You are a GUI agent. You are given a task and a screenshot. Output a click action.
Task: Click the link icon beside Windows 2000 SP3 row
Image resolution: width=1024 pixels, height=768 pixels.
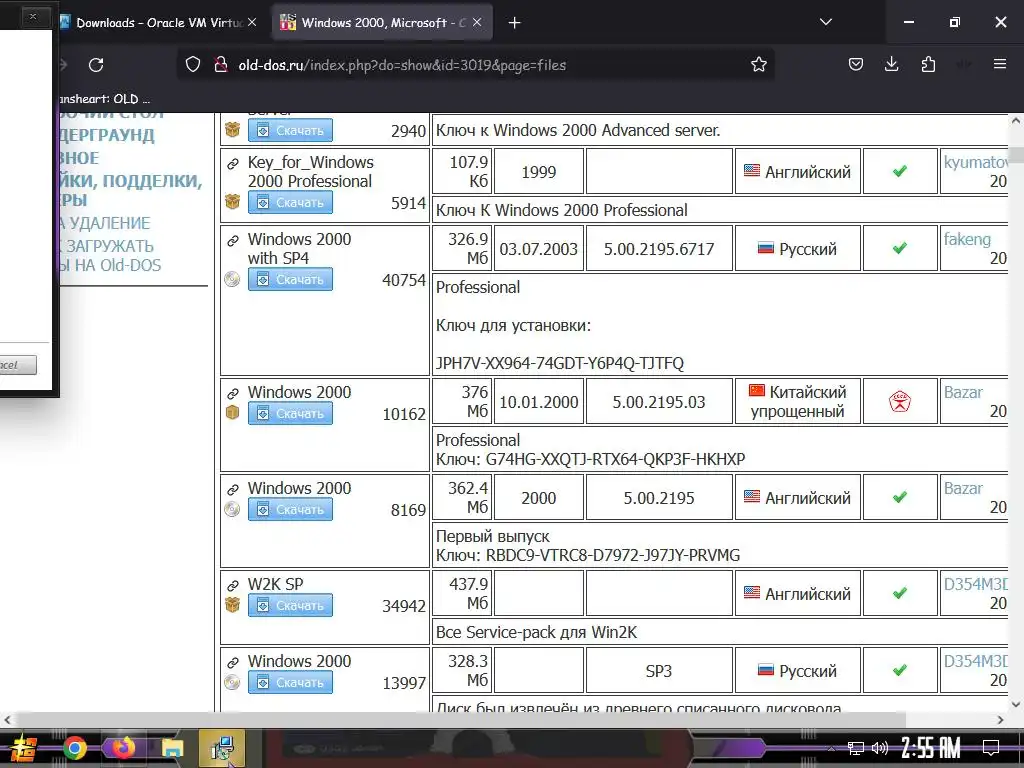[232, 662]
